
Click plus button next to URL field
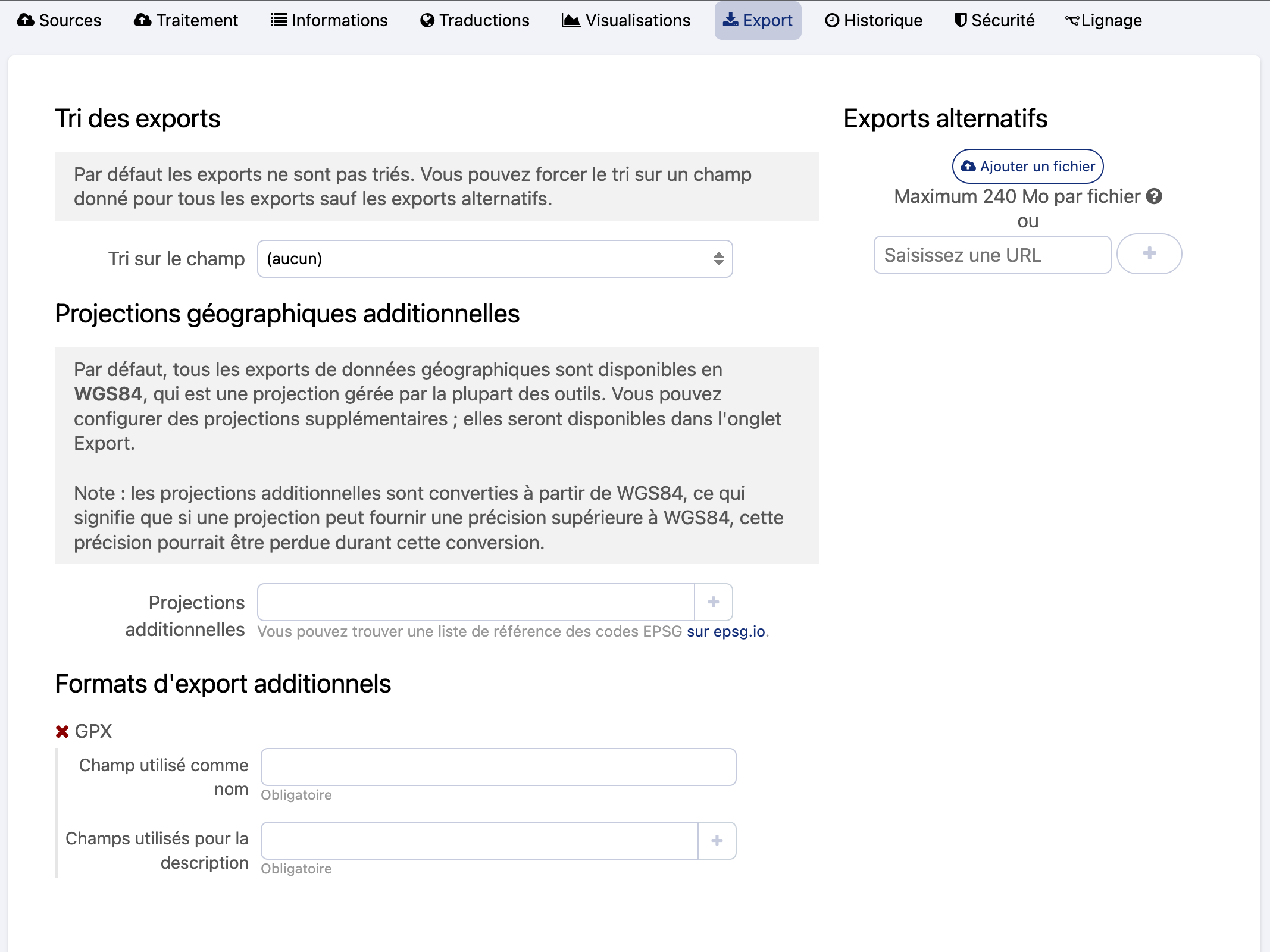tap(1149, 254)
